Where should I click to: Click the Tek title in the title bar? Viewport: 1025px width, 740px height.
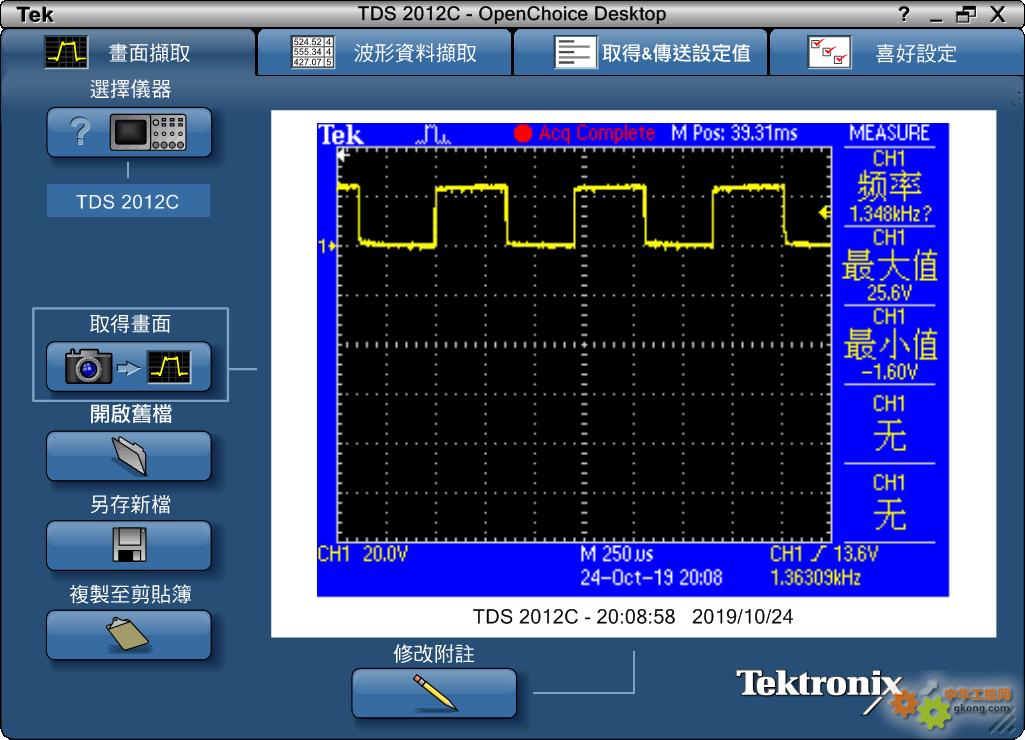tap(35, 14)
